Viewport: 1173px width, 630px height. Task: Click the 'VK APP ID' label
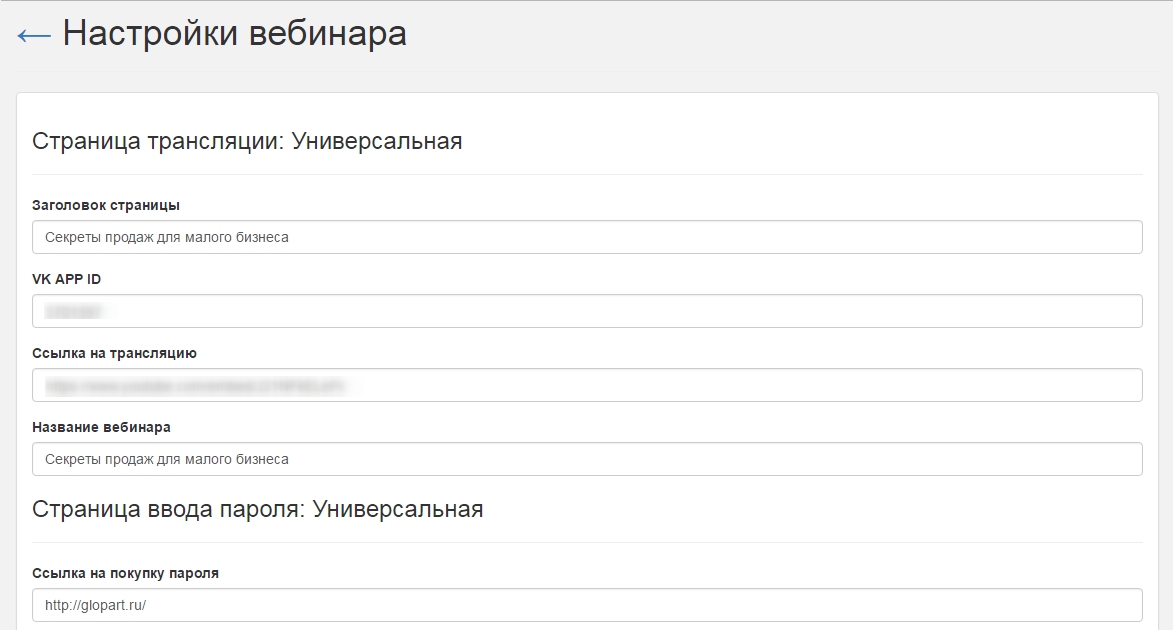click(66, 279)
